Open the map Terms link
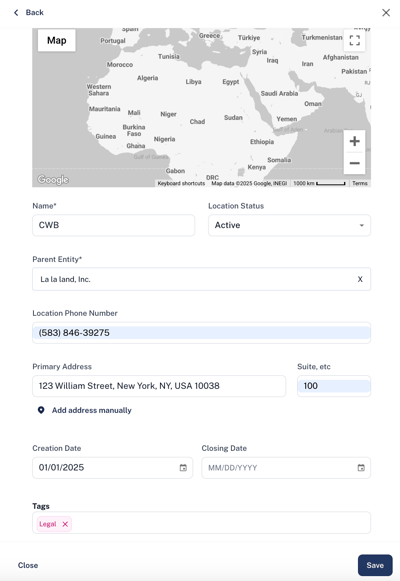The width and height of the screenshot is (400, 581). (x=360, y=183)
